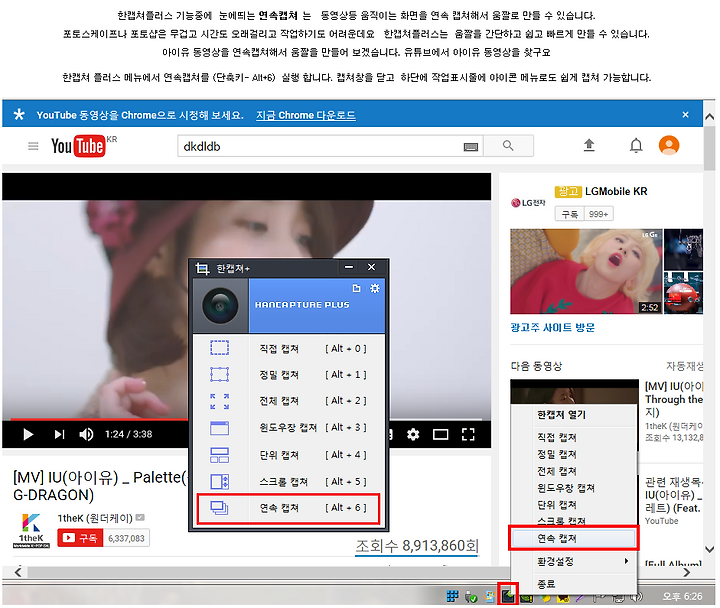Select the 스크롤 캡쳐 scroll icon

[x=219, y=482]
